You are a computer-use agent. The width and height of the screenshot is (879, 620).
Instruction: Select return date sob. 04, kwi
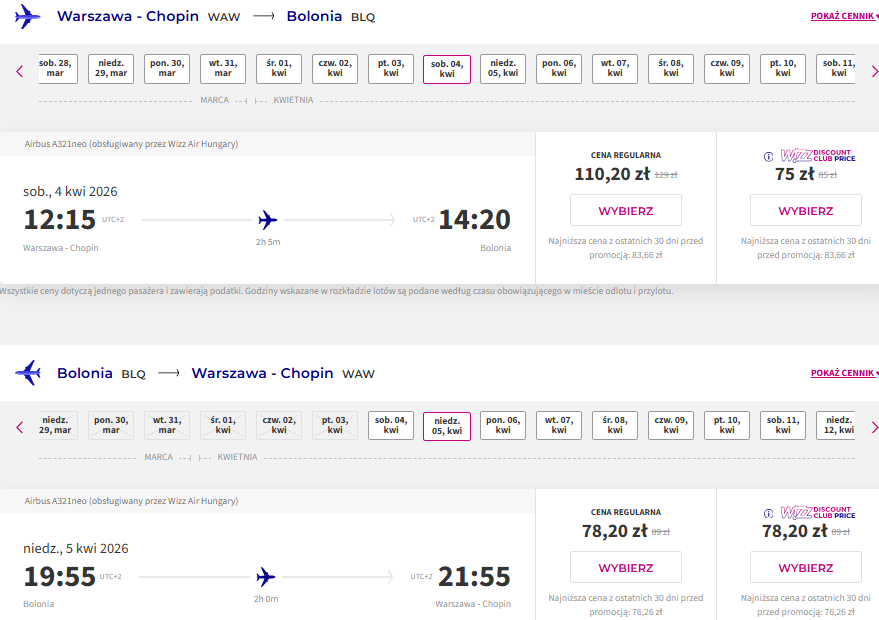click(x=391, y=425)
